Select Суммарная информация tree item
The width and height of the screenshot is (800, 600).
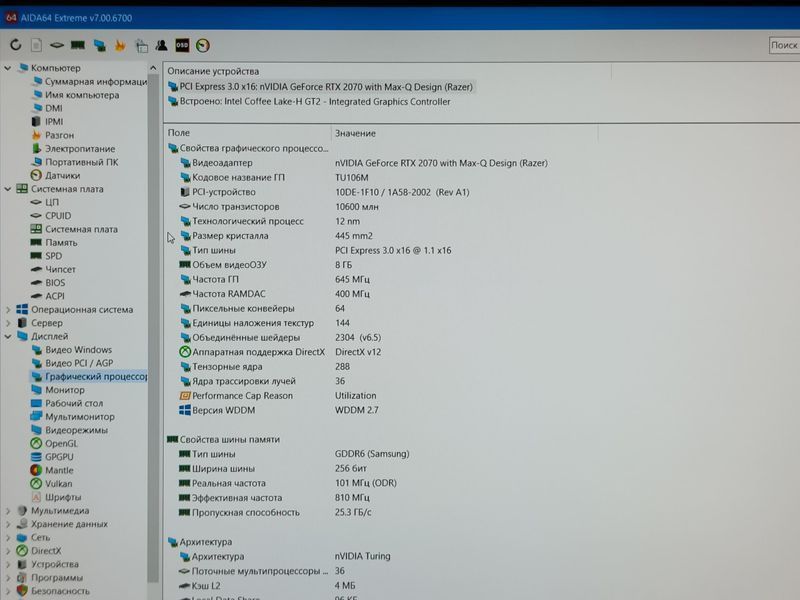[89, 81]
